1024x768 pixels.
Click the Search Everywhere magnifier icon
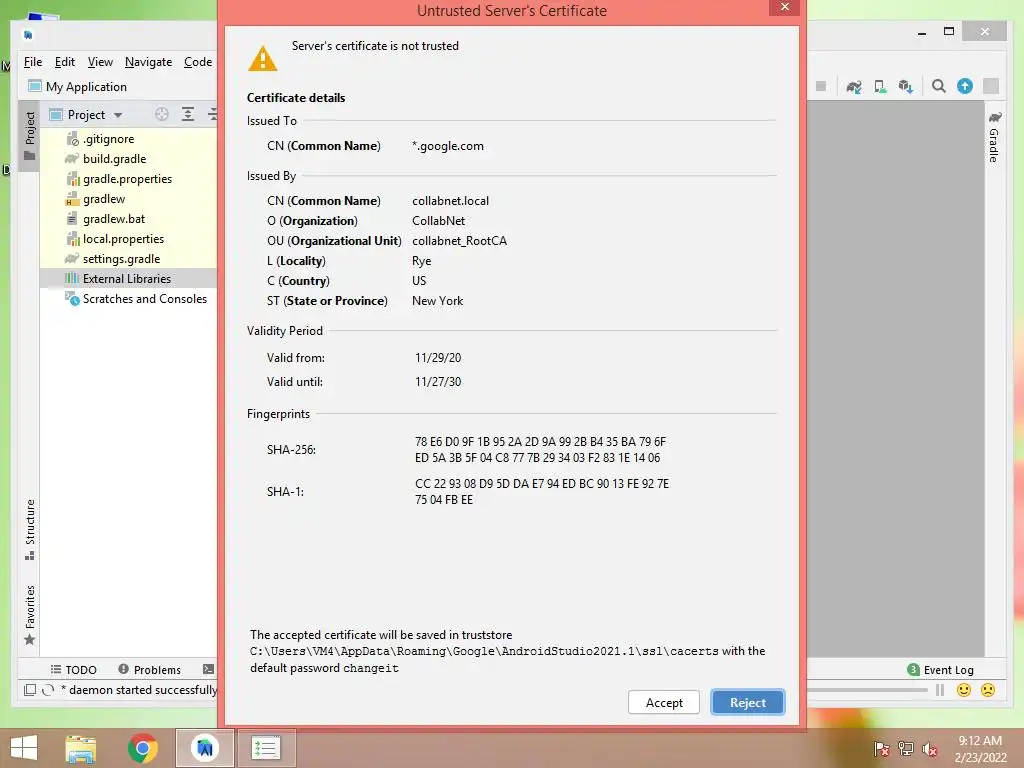(x=938, y=86)
